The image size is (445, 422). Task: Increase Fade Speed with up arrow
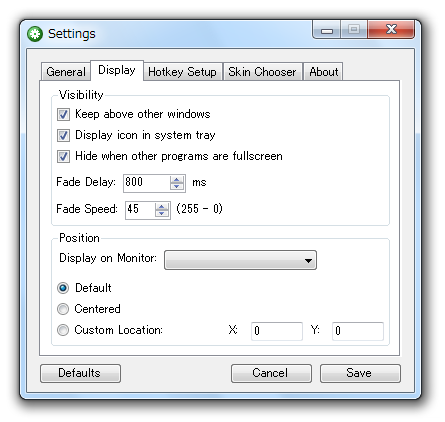pos(162,206)
